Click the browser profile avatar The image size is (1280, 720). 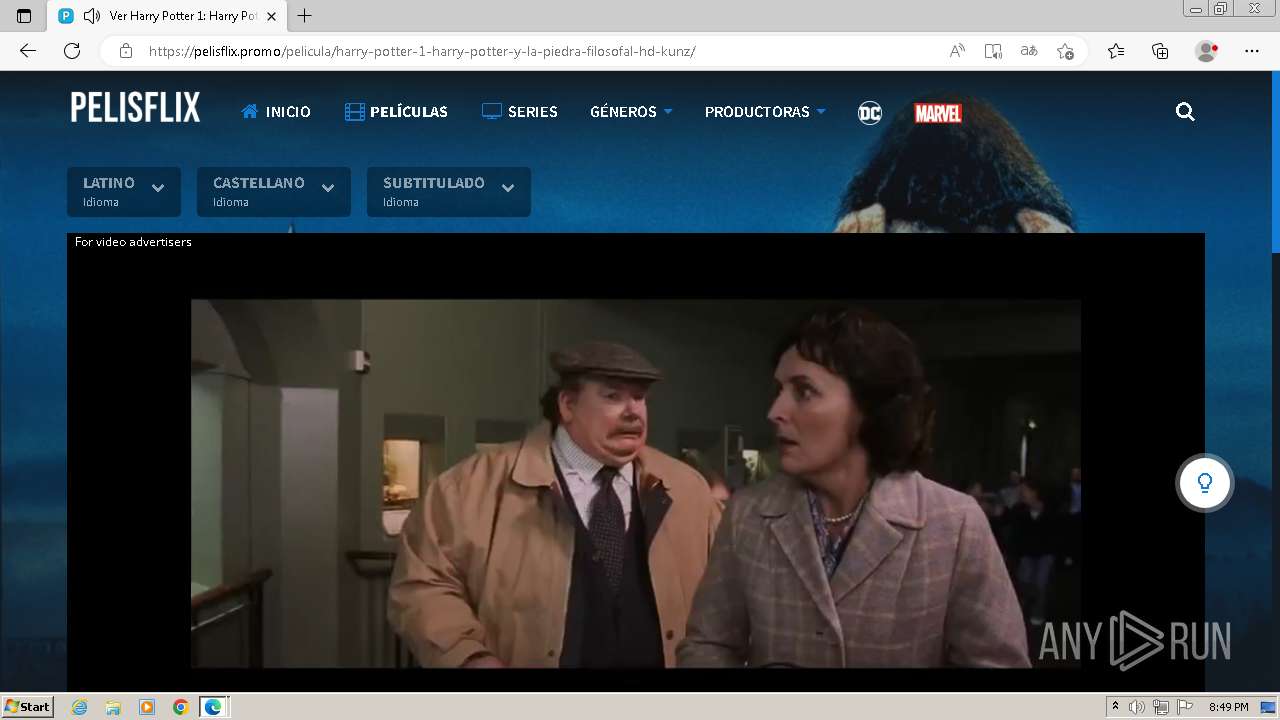tap(1206, 51)
